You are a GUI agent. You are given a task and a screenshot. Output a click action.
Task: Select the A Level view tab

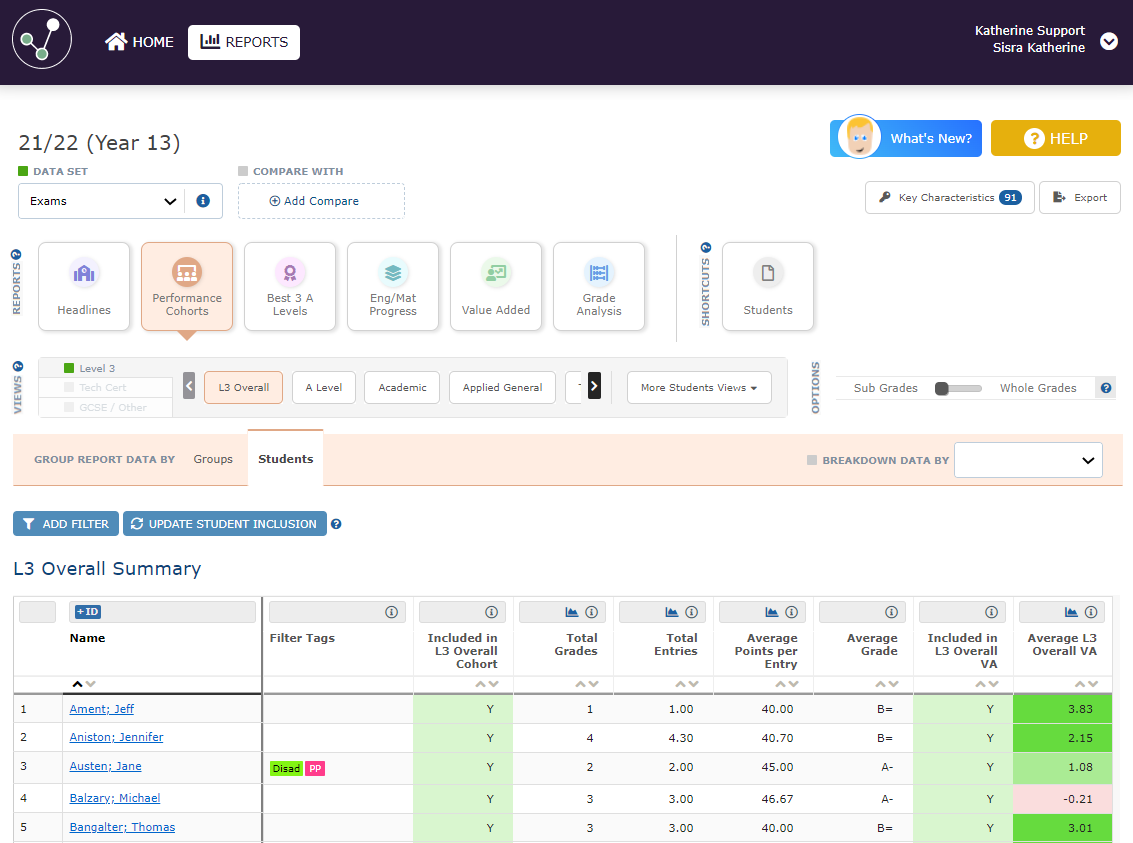323,388
